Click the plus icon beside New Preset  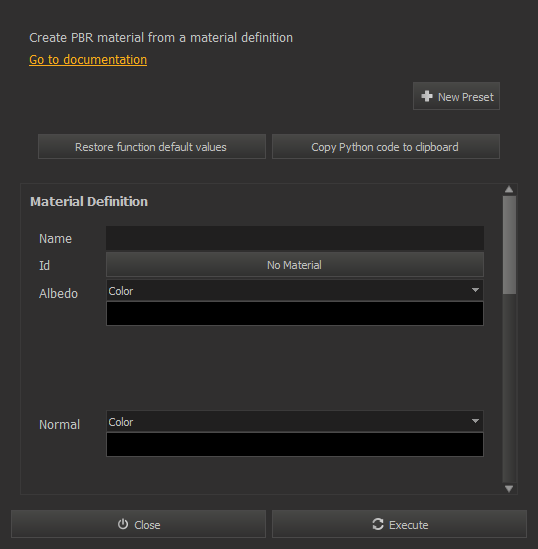(427, 96)
